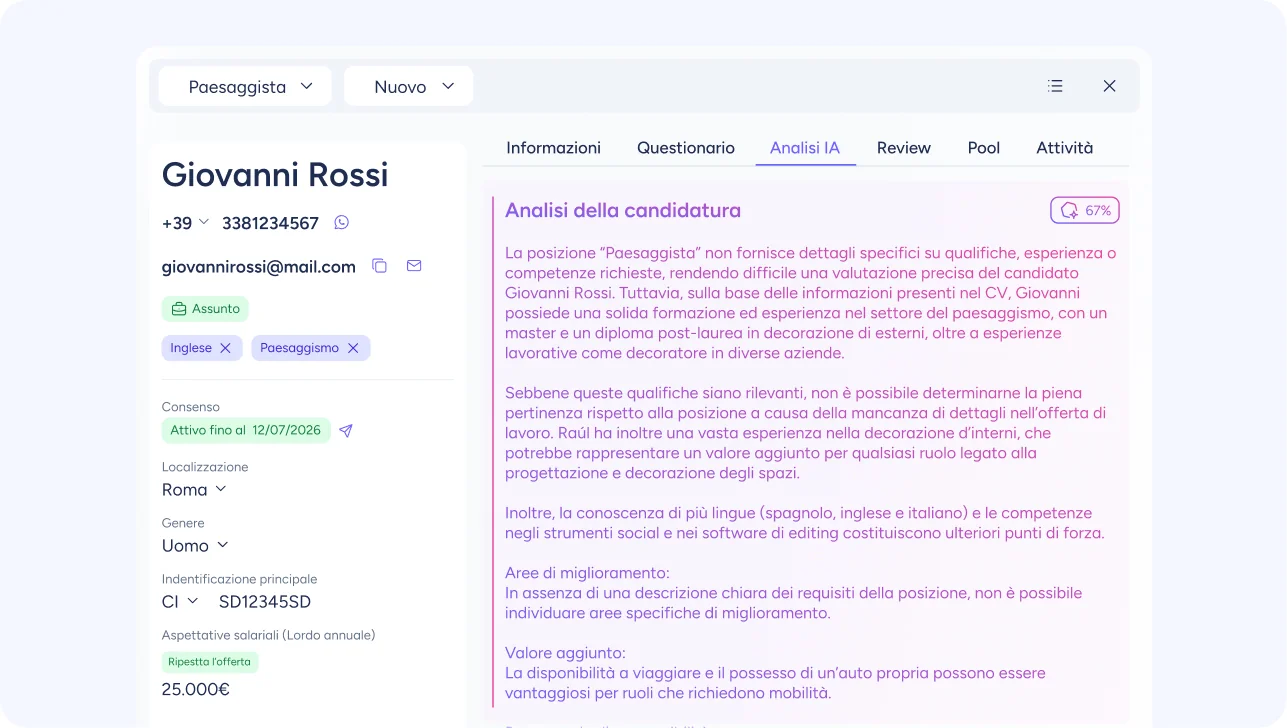
Task: Click the 25.000€ salary value
Action: [196, 689]
